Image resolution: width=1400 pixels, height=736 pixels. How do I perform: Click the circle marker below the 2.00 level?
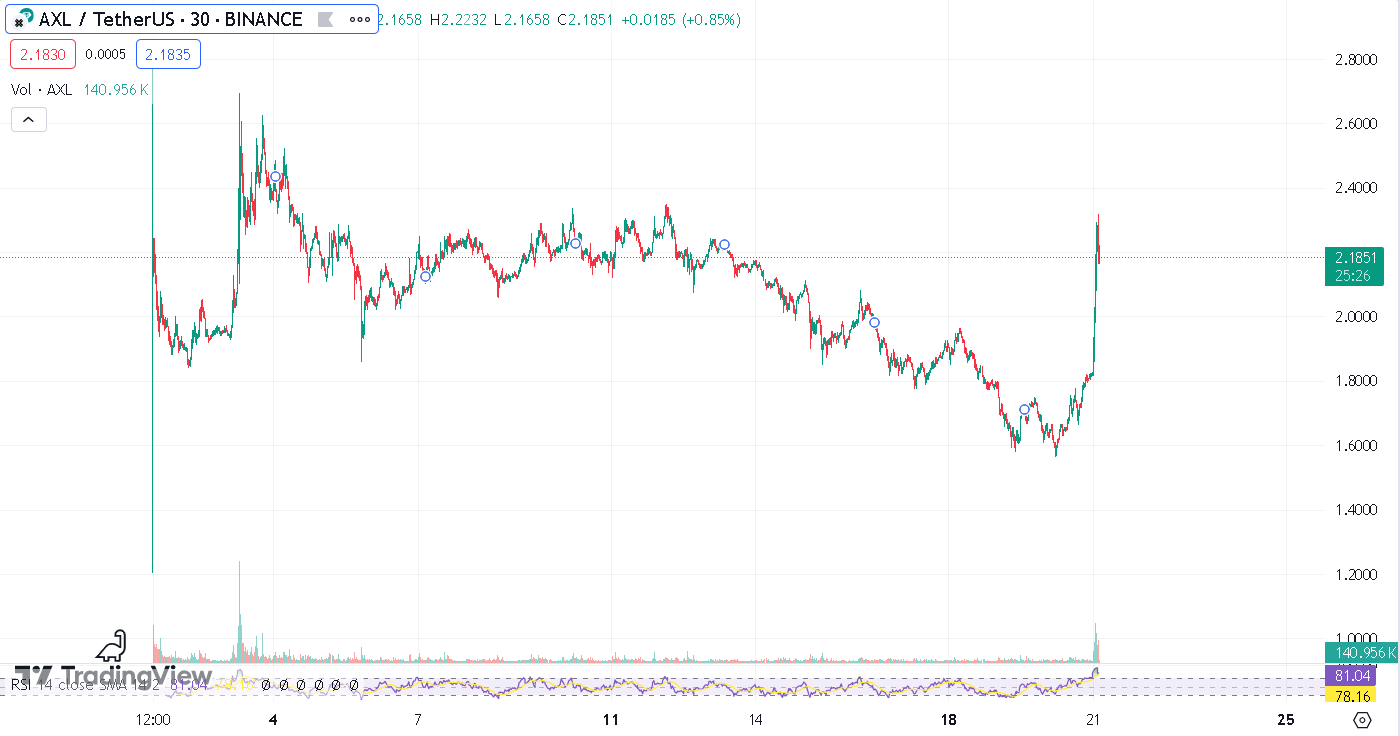[874, 322]
